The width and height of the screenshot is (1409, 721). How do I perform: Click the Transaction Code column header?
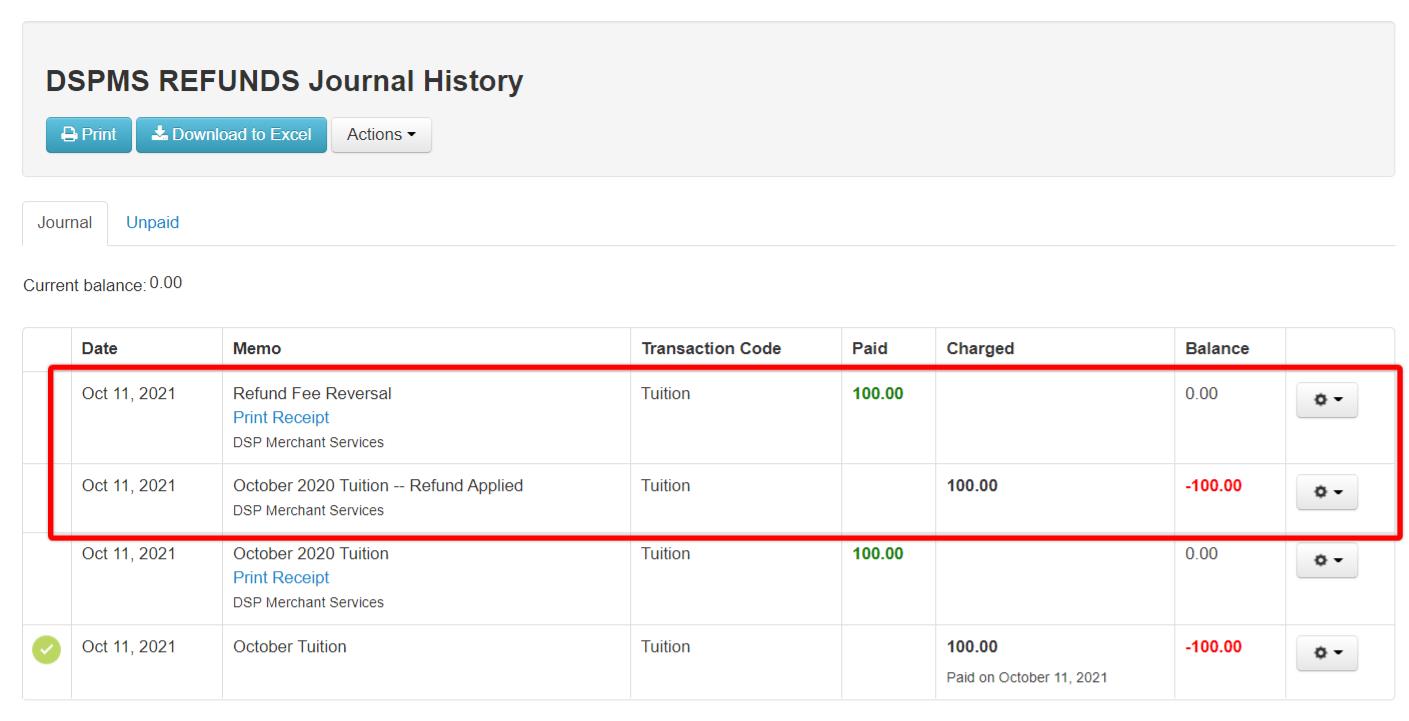pos(711,348)
